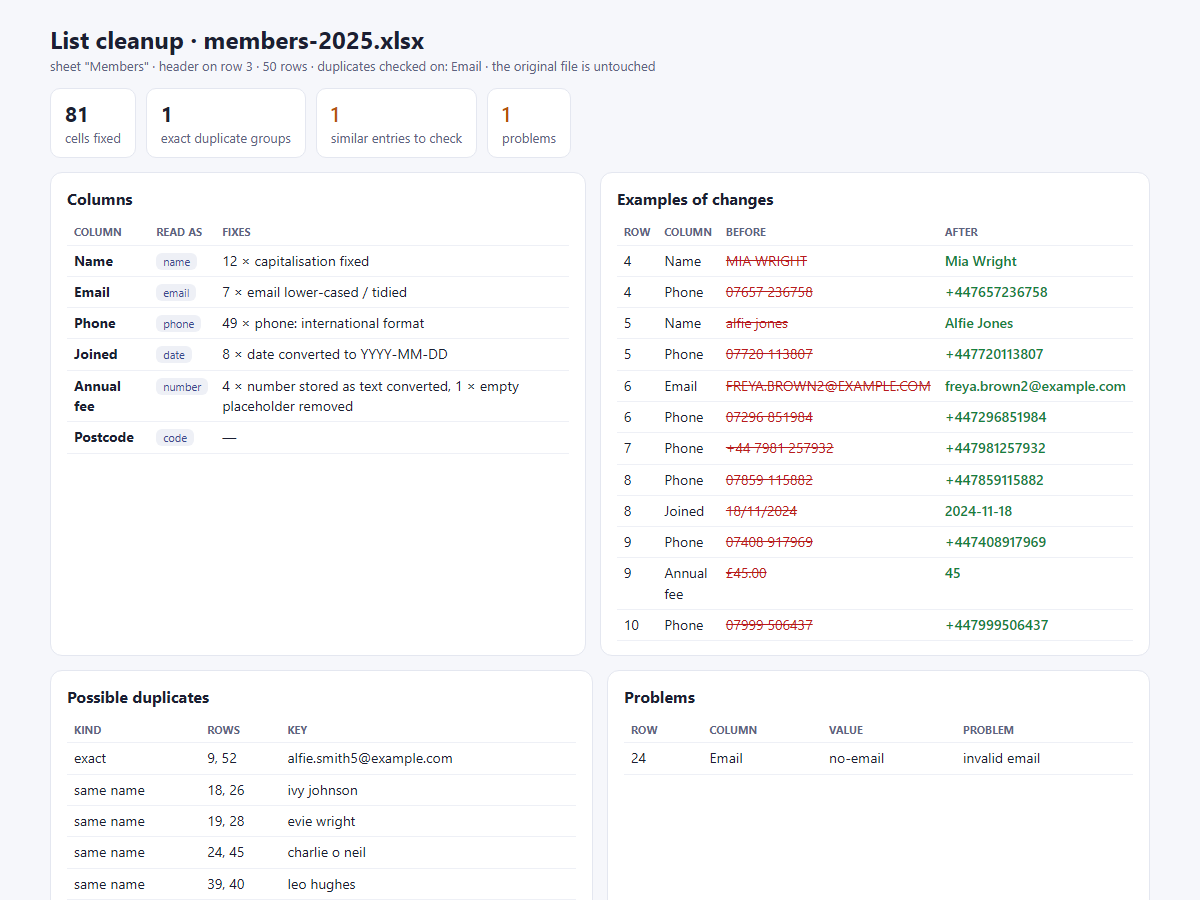The image size is (1200, 900).
Task: Click "49 × phone: international format"
Action: (323, 323)
